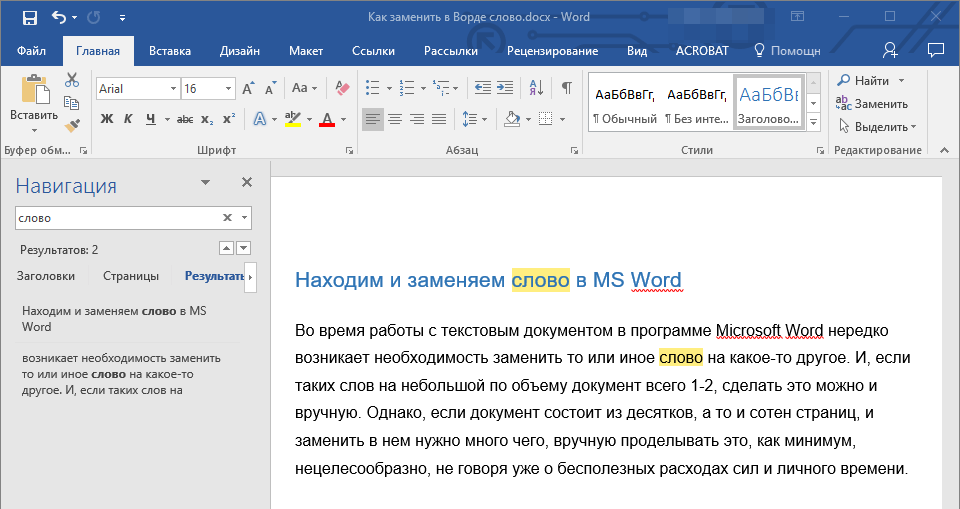Screen dimensions: 960x509
Task: Toggle italic К formatting
Action: point(128,119)
